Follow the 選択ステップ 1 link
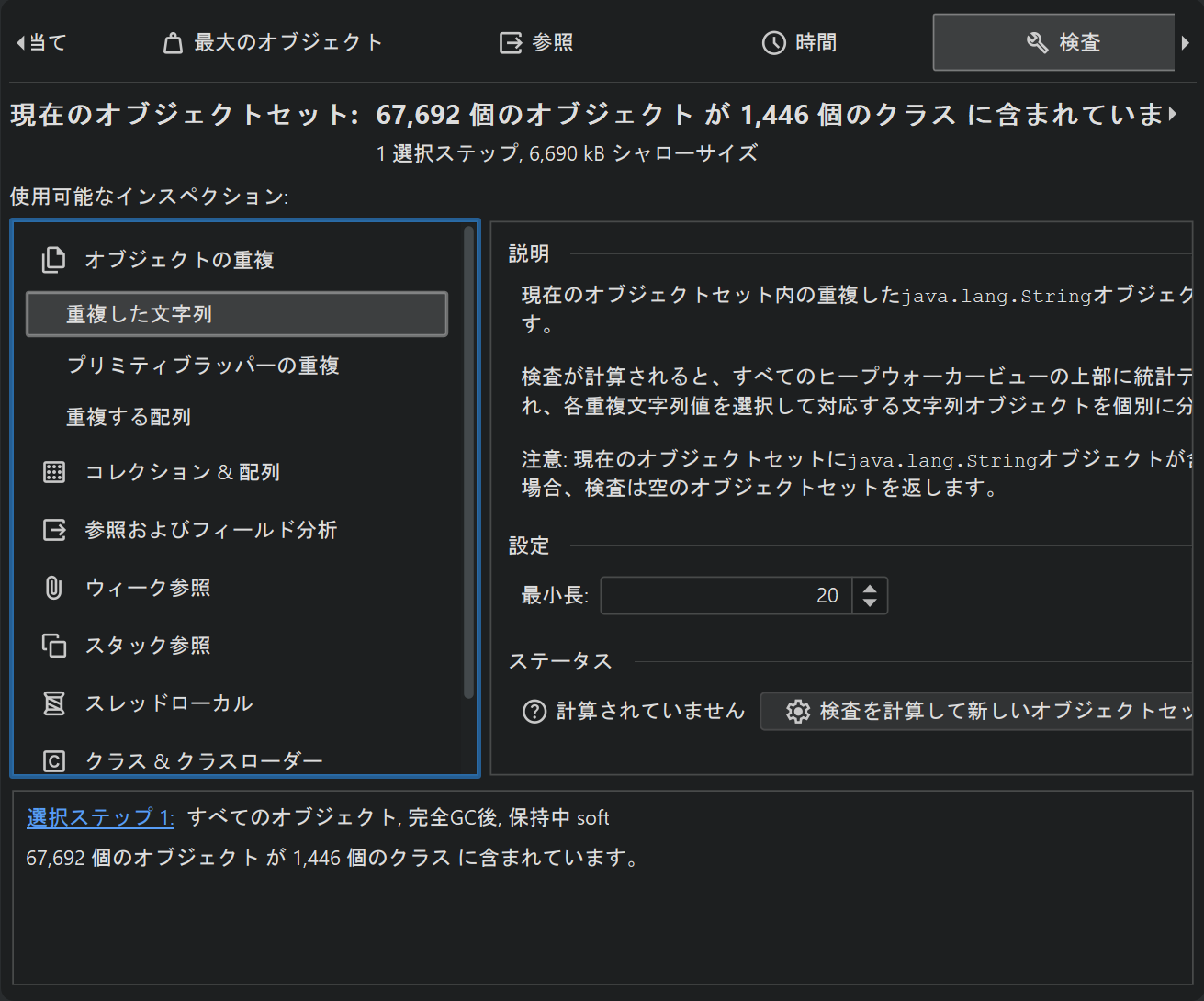Screen dimensions: 1204x1001 click(100, 817)
